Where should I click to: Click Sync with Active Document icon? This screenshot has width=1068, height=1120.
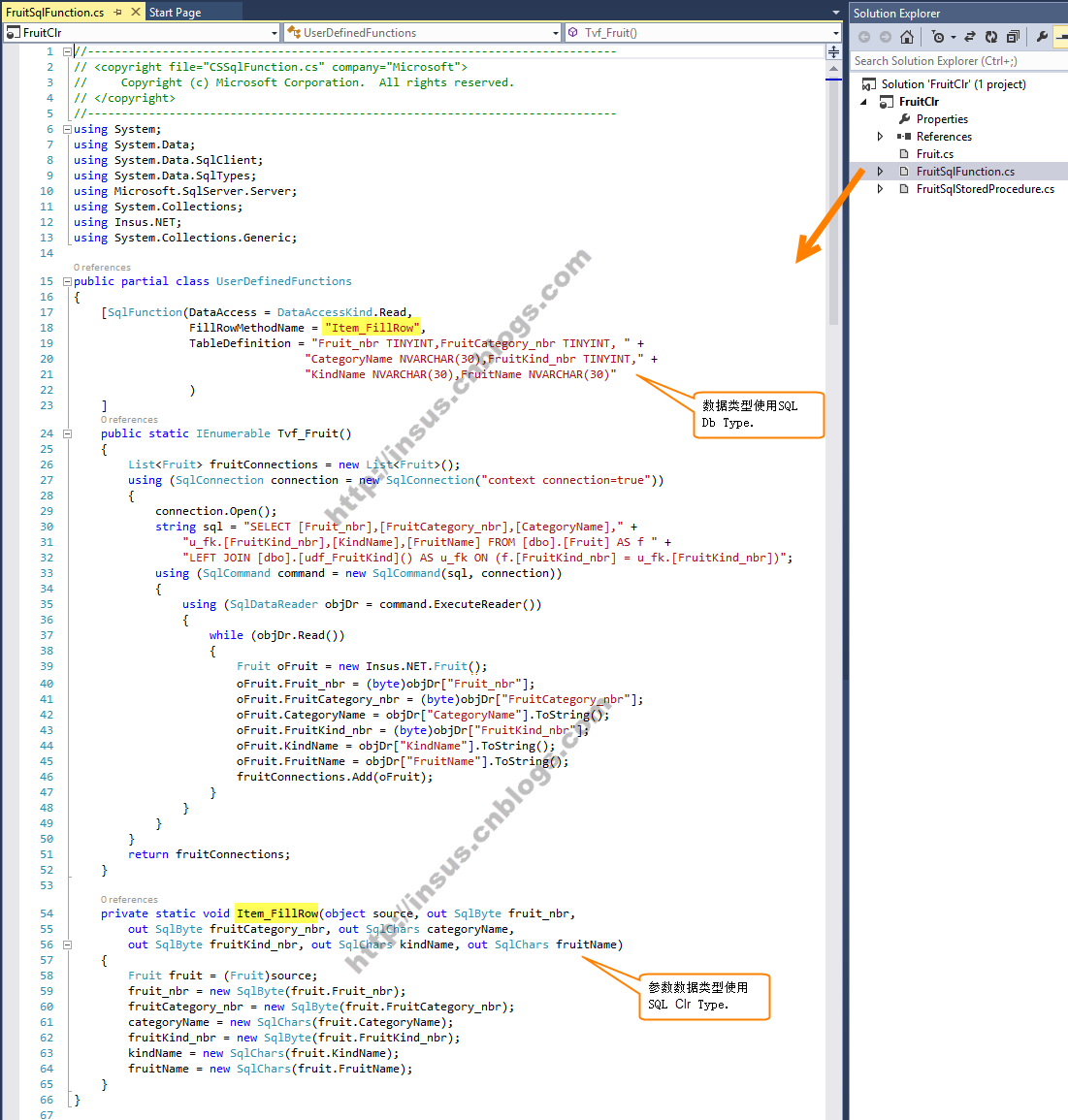[969, 37]
